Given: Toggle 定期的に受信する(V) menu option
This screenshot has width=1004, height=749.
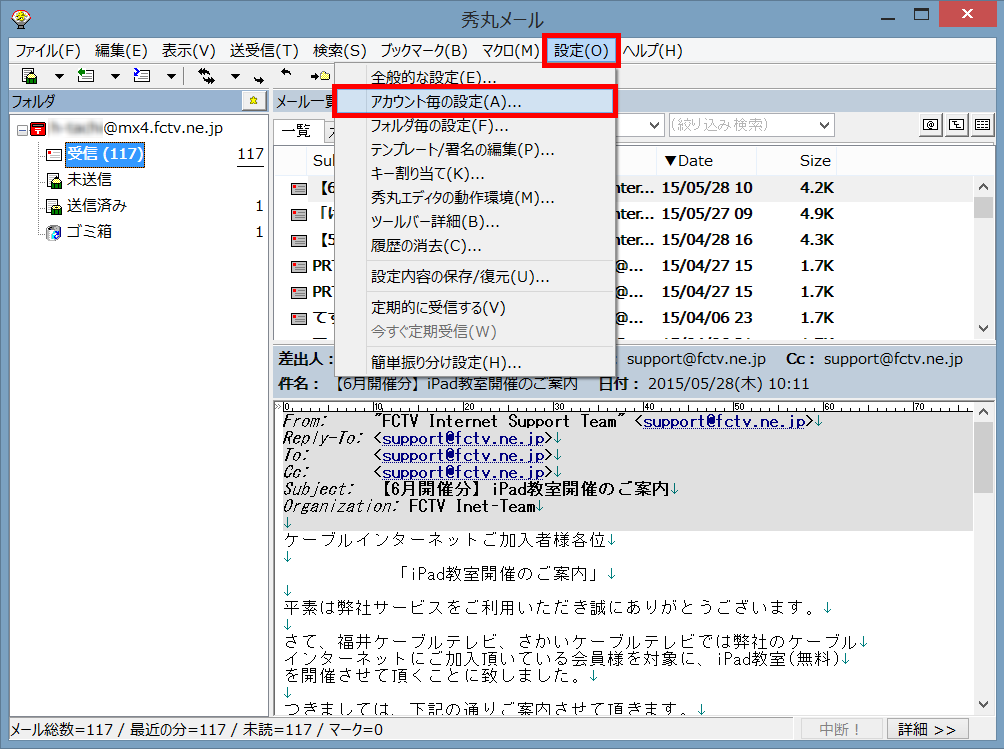Looking at the screenshot, I should pos(474,308).
